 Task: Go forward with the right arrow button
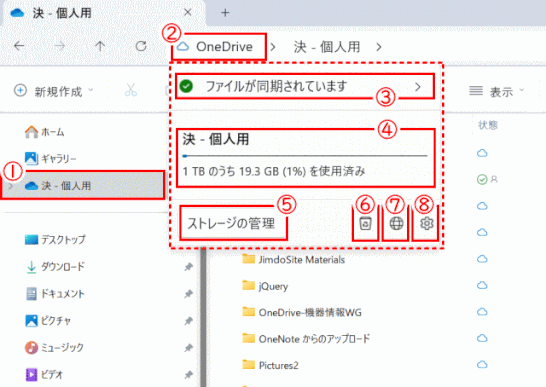point(60,46)
